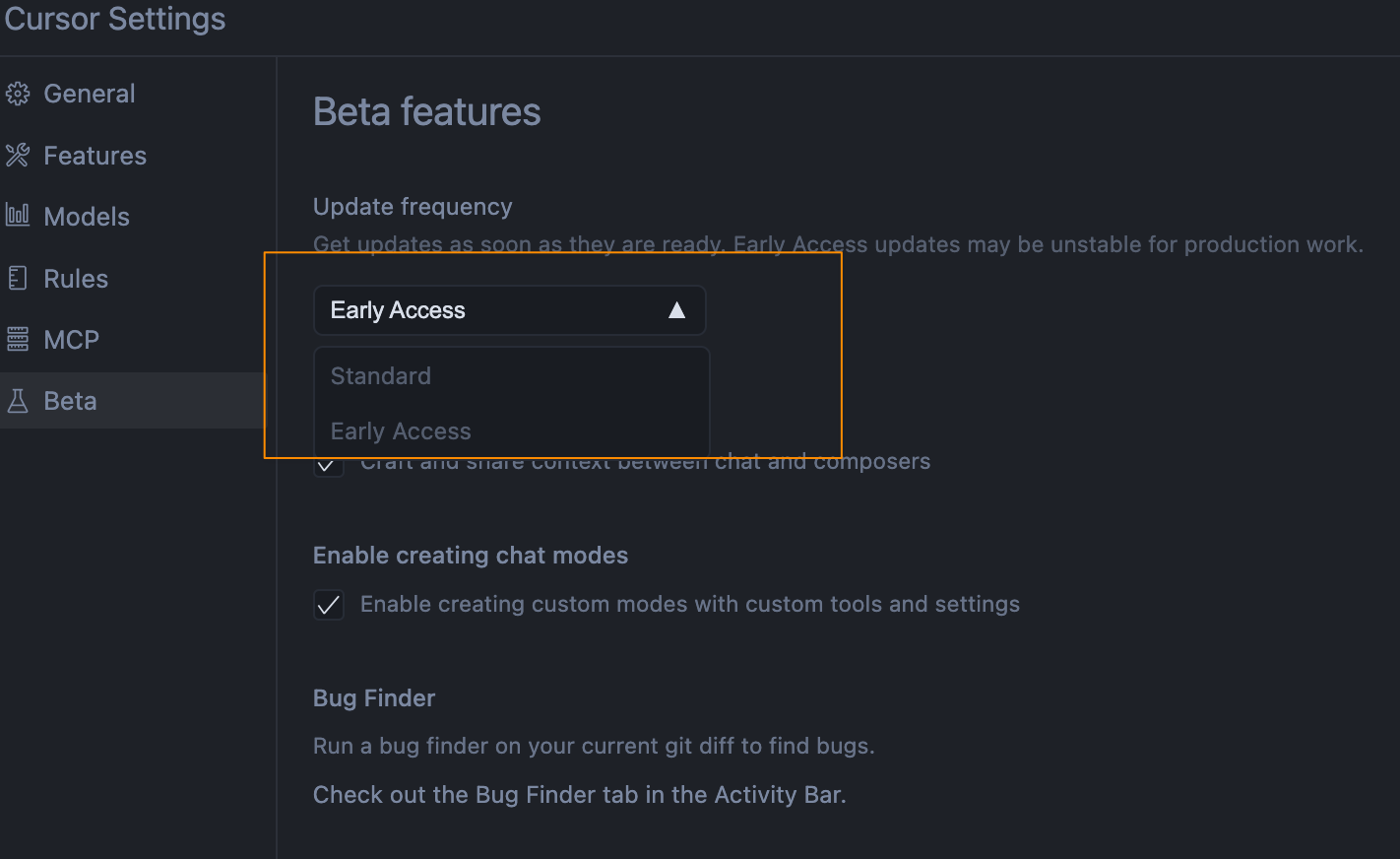Pick Early Access option in the list
The image size is (1400, 859).
pyautogui.click(x=511, y=431)
